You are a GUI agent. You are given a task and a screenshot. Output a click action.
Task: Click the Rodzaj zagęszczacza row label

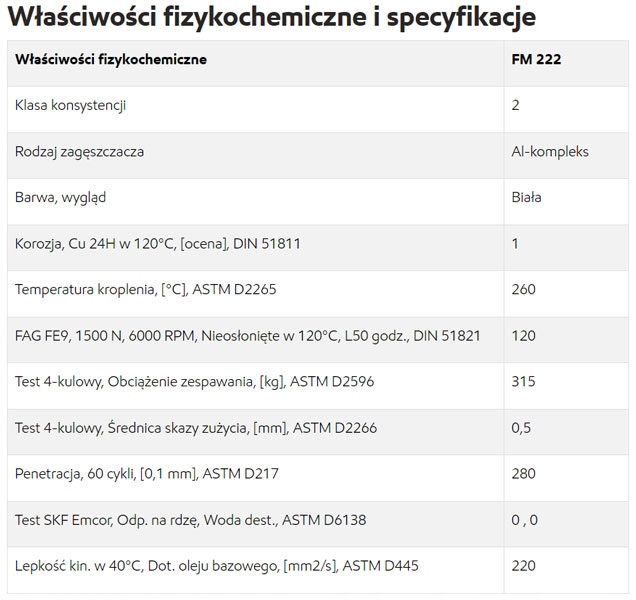click(80, 151)
